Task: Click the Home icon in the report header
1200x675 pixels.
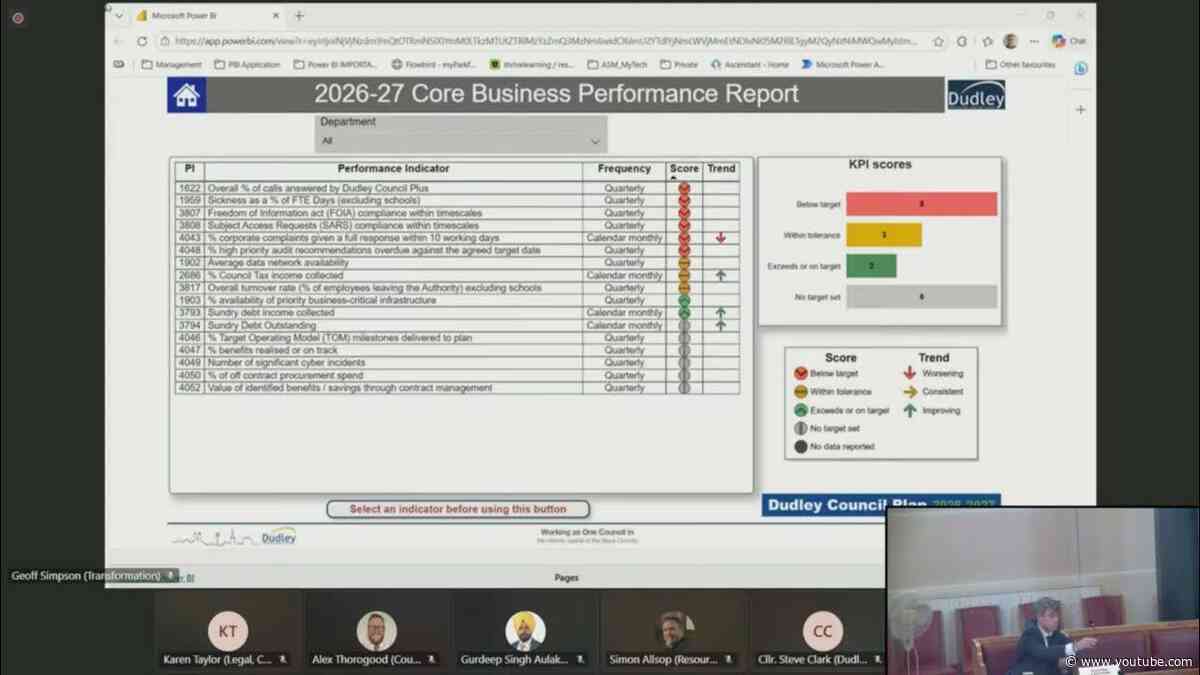Action: tap(186, 95)
